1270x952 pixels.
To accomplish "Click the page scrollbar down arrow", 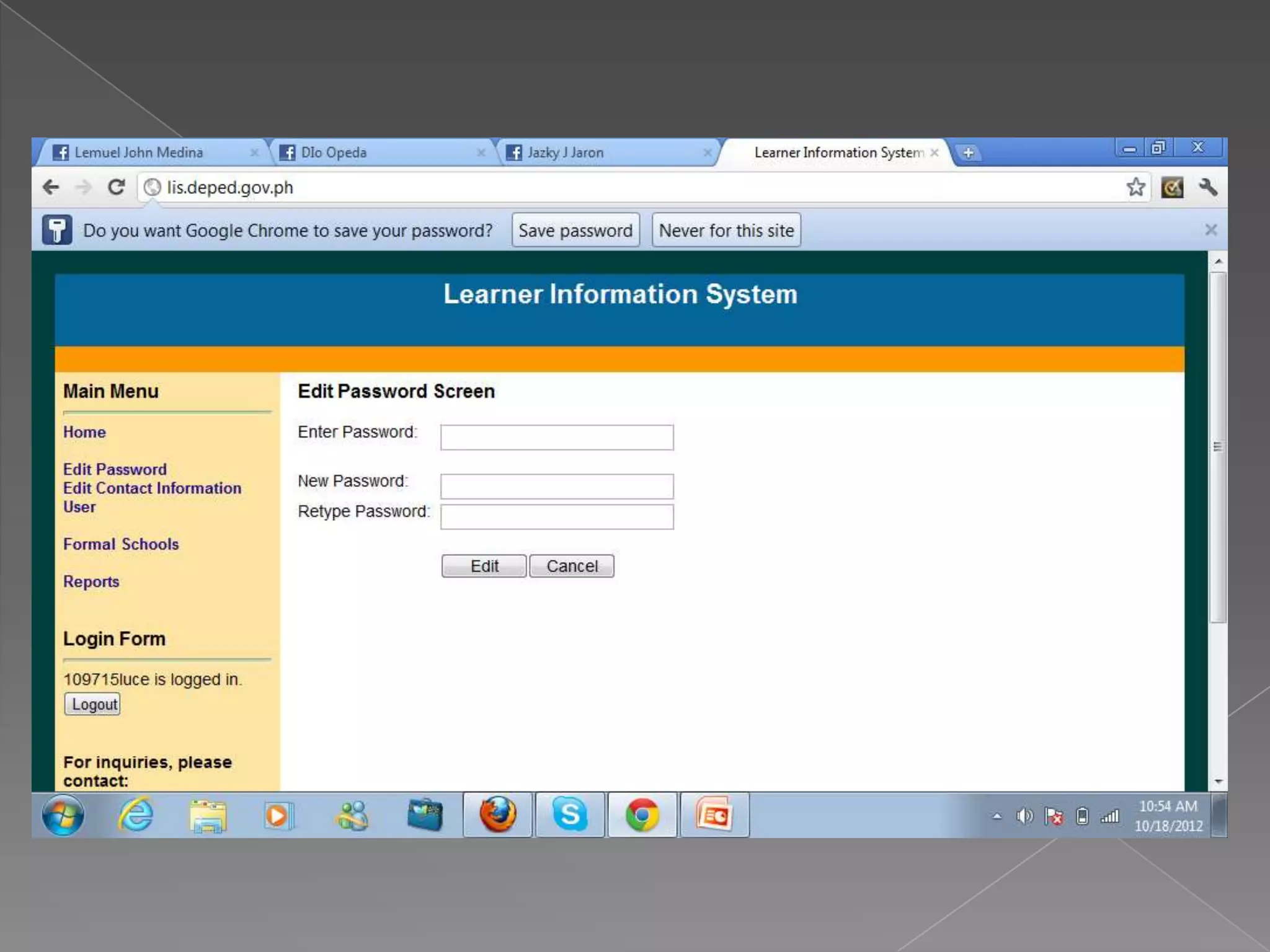I will click(1218, 782).
